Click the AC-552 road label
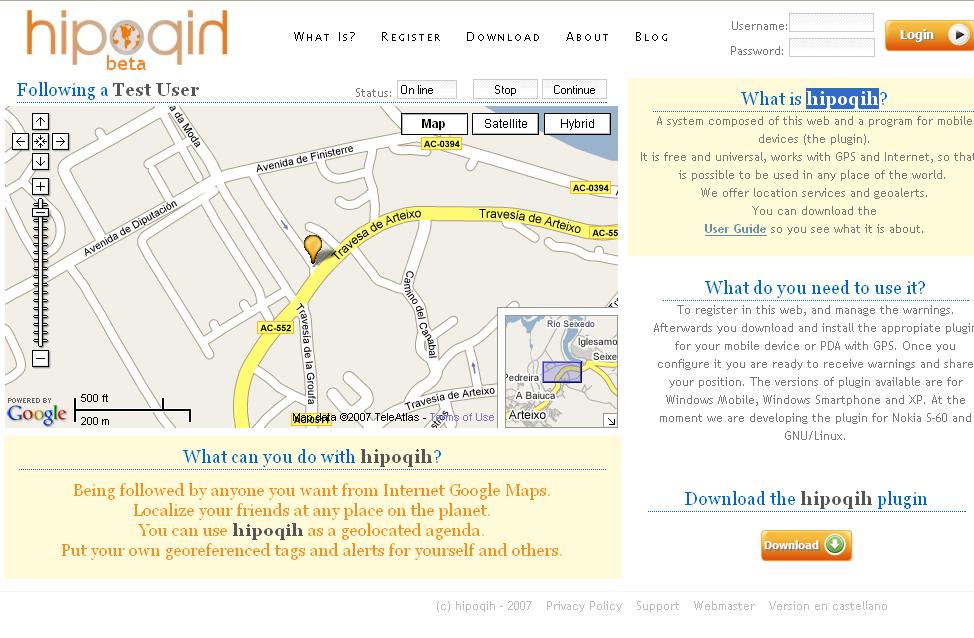Viewport: 974px width, 638px height. point(276,327)
